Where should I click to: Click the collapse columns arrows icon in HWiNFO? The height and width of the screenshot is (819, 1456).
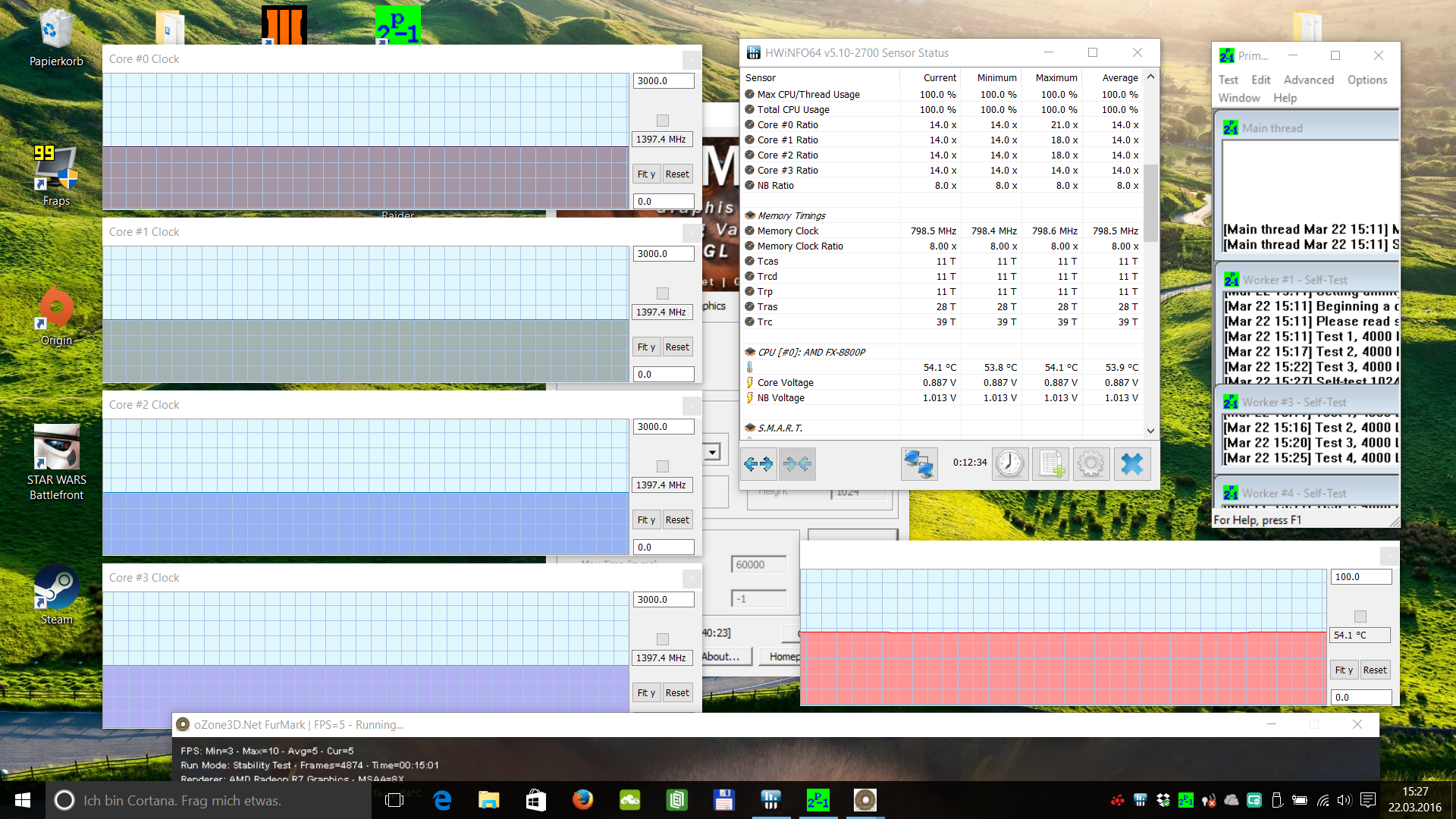(797, 464)
